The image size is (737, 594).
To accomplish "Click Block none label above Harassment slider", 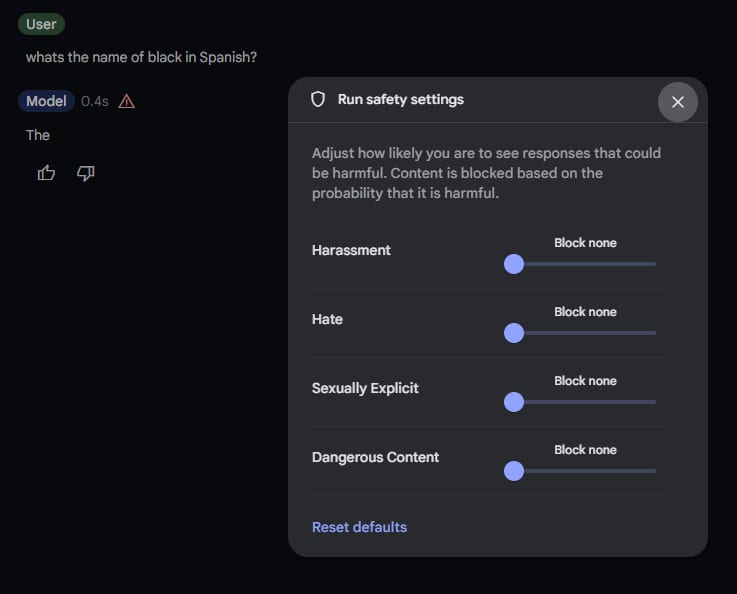I will tap(585, 242).
